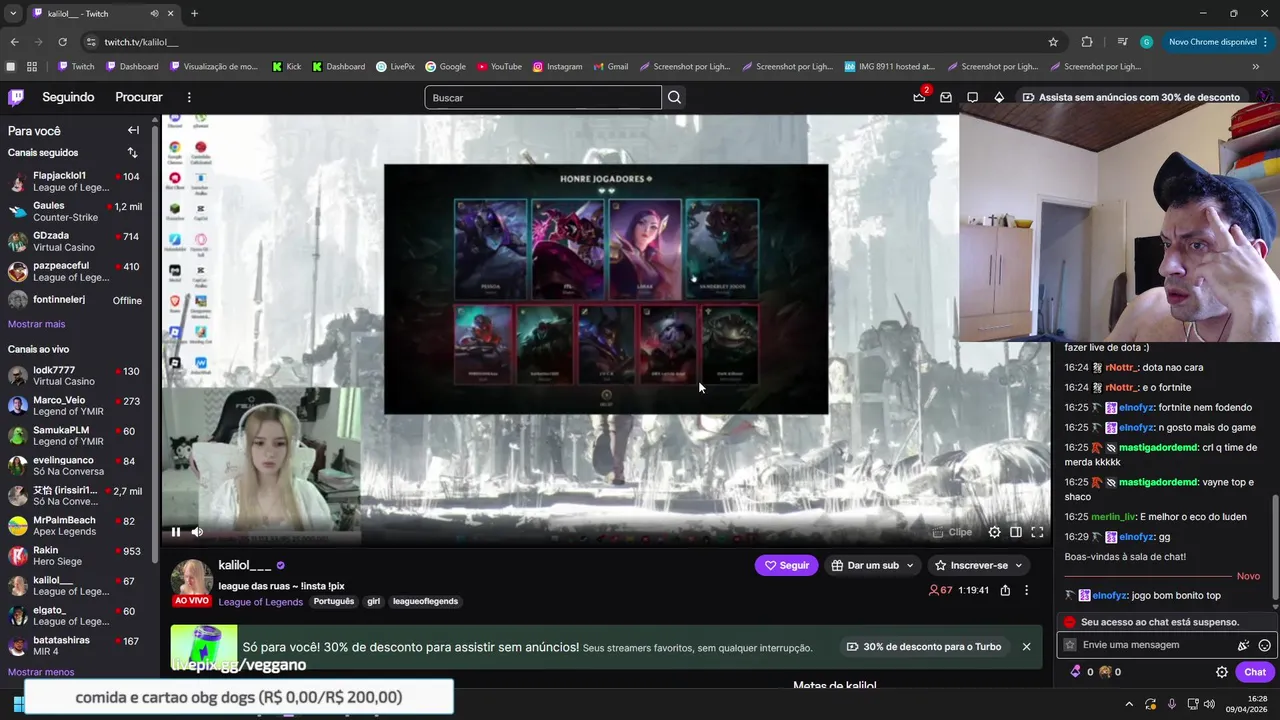The width and height of the screenshot is (1280, 720).
Task: Open the Kick bookmark
Action: click(286, 67)
